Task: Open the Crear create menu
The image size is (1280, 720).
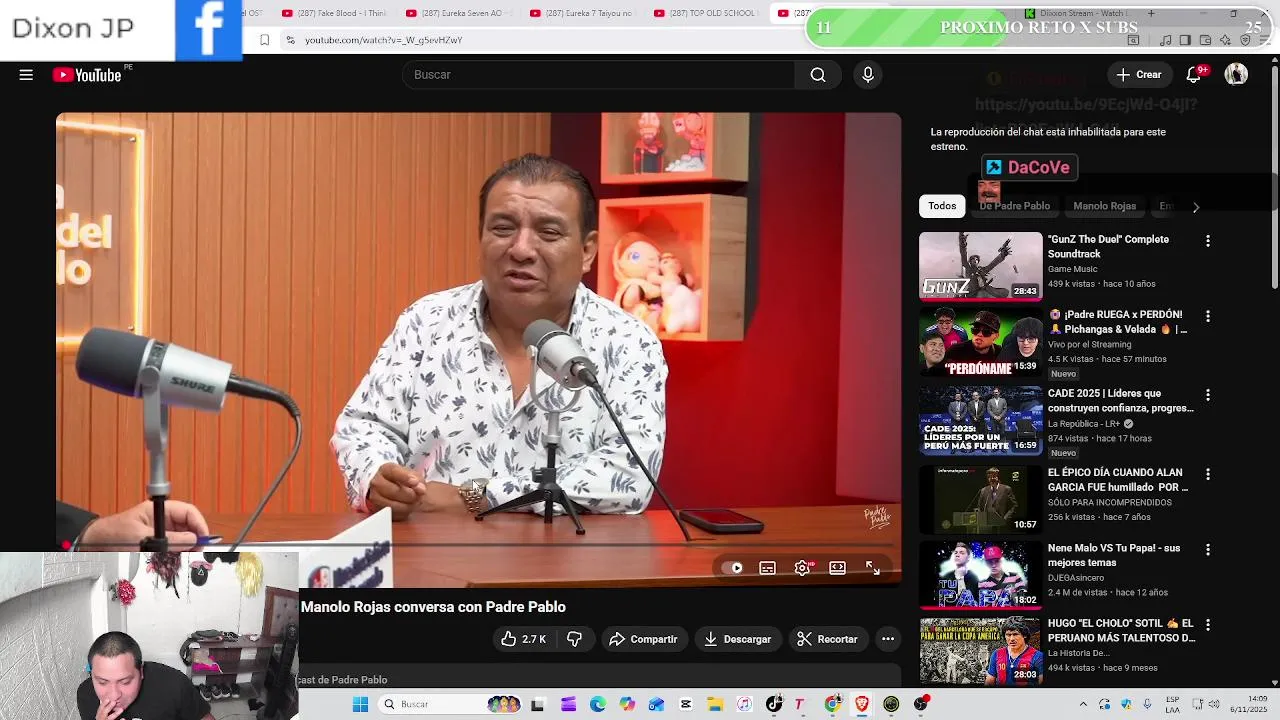Action: [x=1139, y=75]
